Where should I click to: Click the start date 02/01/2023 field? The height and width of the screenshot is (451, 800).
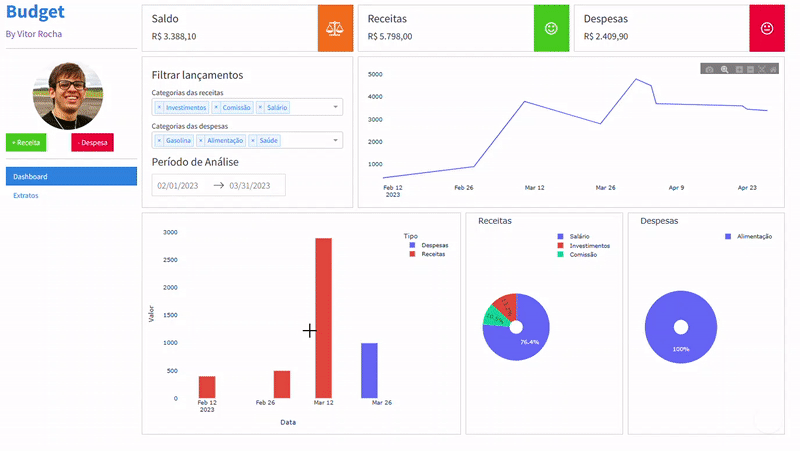[x=178, y=186]
